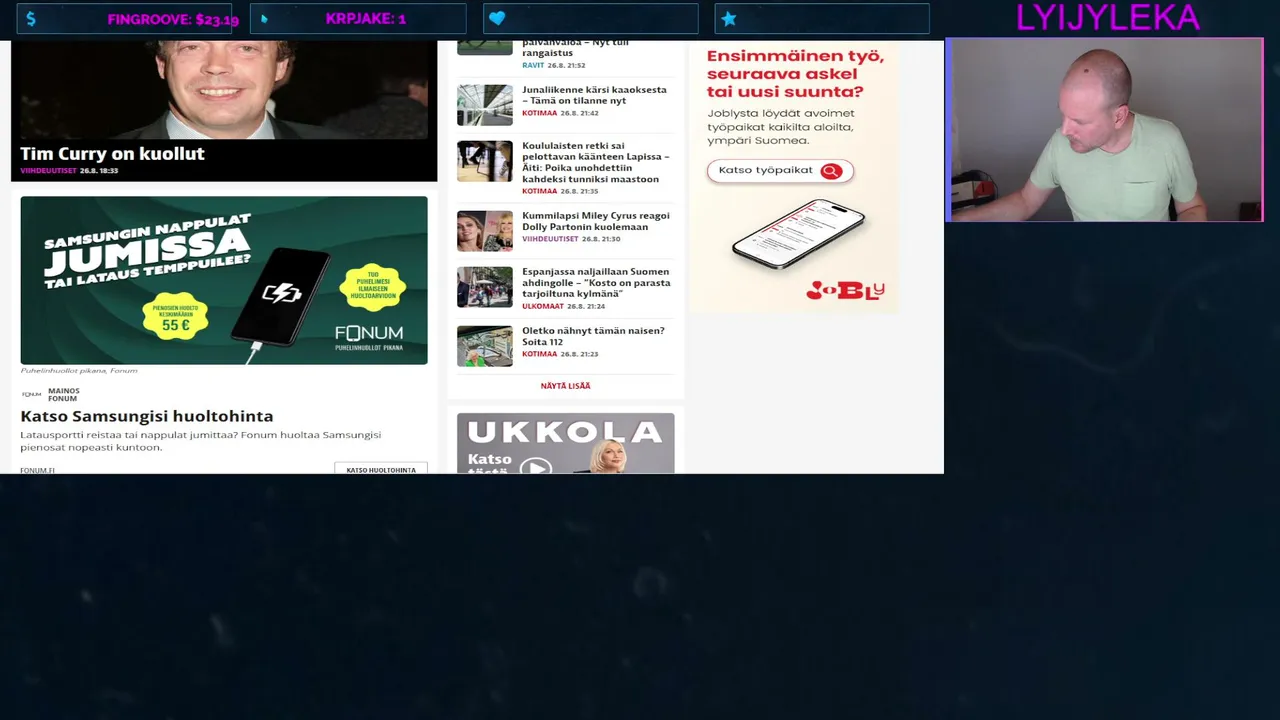Click the "KRPJAKE: 1" overlay text
The image size is (1280, 720).
click(x=366, y=19)
